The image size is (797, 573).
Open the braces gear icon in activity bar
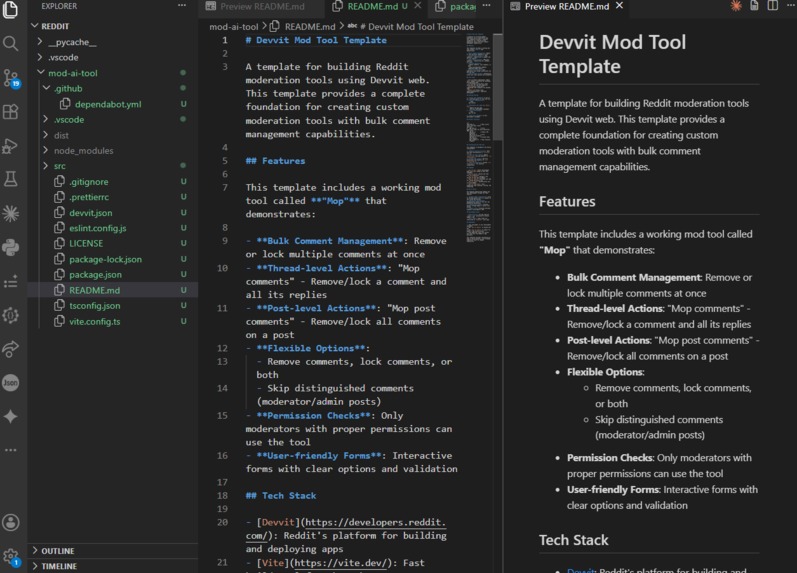click(11, 315)
